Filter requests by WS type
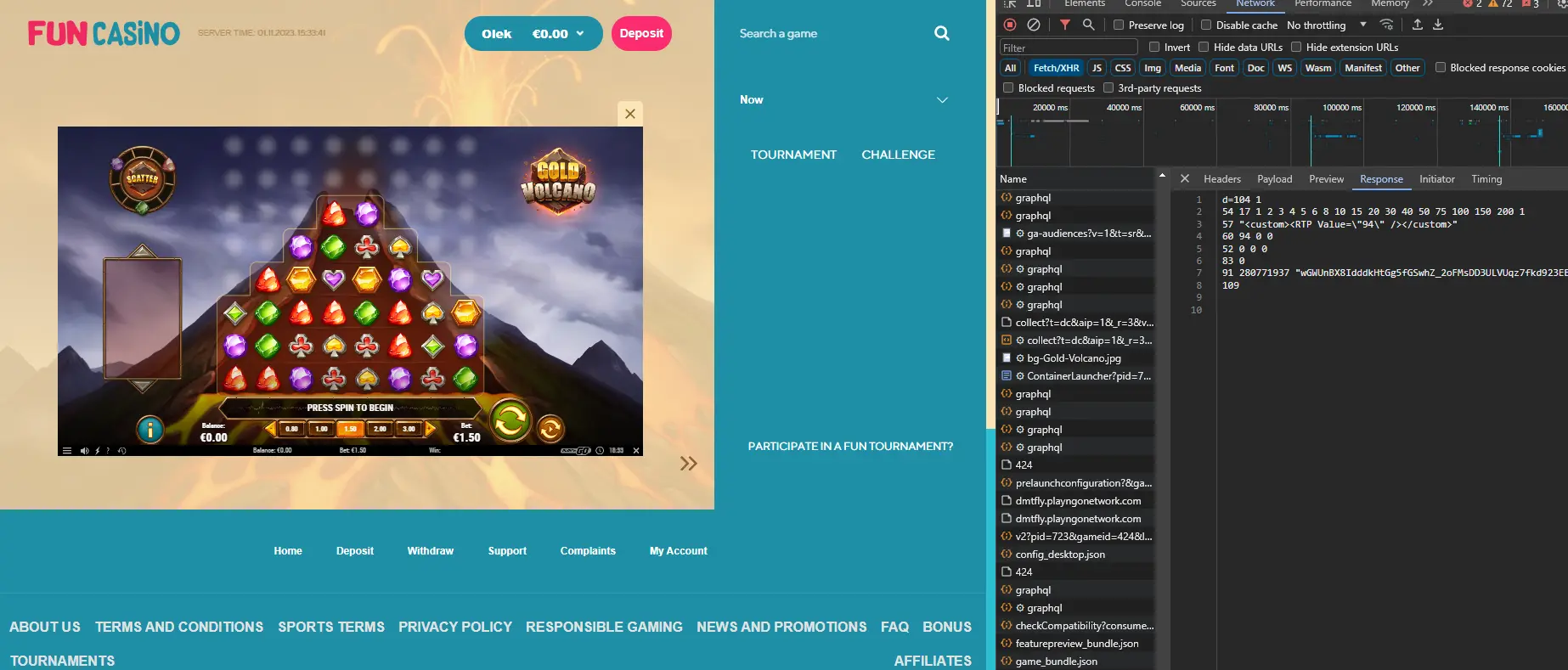The height and width of the screenshot is (670, 1568). coord(1284,68)
